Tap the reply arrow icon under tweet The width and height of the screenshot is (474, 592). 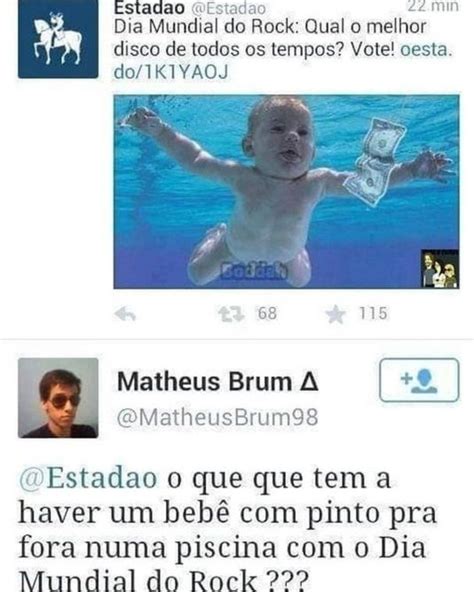coord(125,314)
